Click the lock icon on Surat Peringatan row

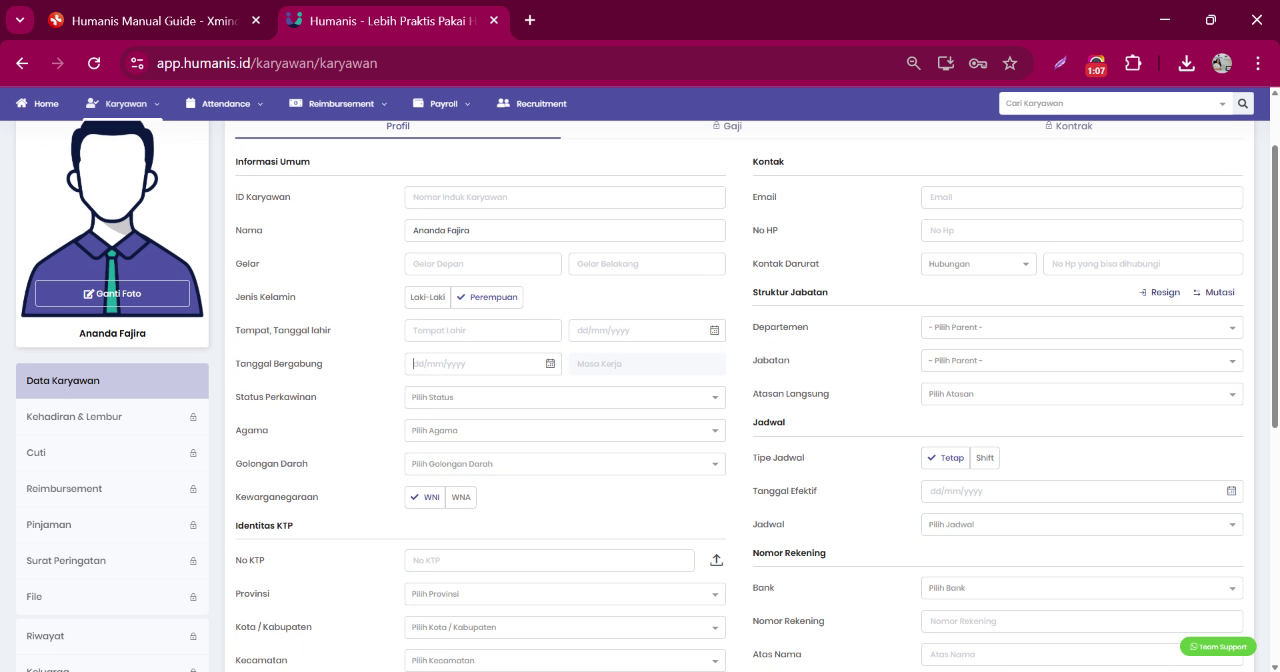(193, 561)
